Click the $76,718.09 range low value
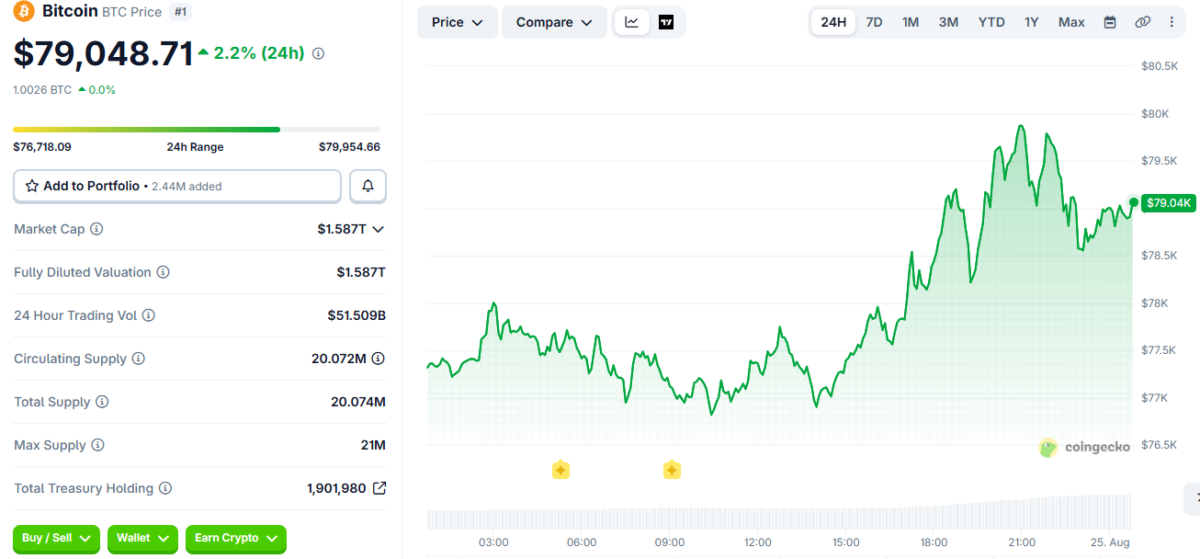The image size is (1200, 559). 42,147
